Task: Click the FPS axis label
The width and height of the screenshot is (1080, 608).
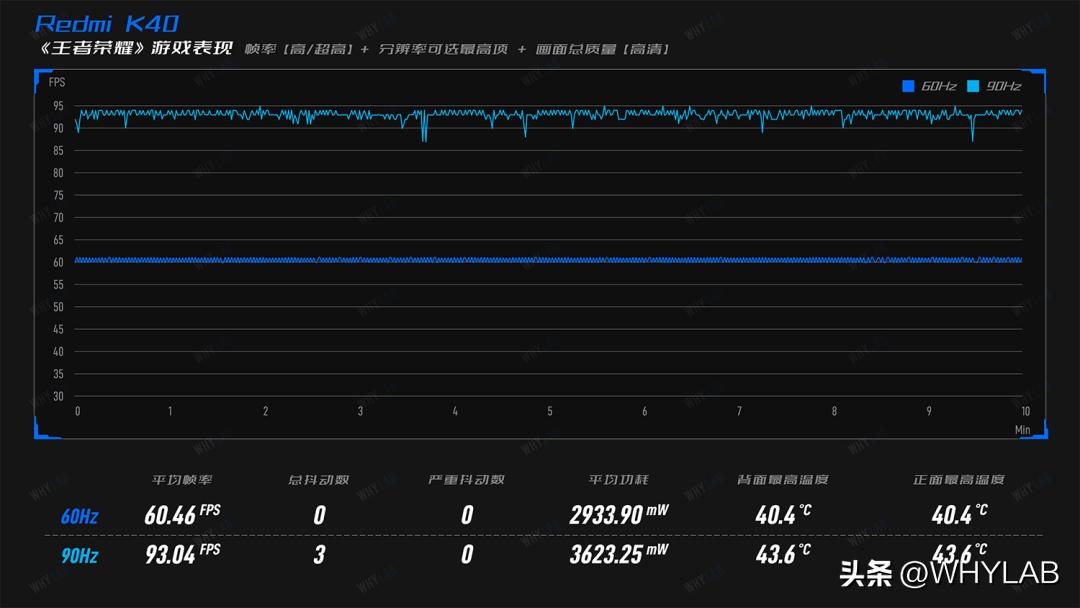Action: 56,82
